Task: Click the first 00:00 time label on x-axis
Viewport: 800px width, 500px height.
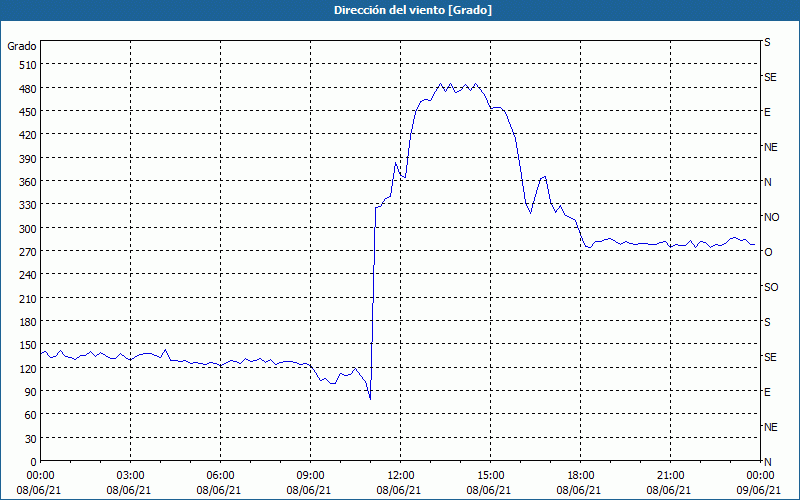Action: [x=40, y=476]
